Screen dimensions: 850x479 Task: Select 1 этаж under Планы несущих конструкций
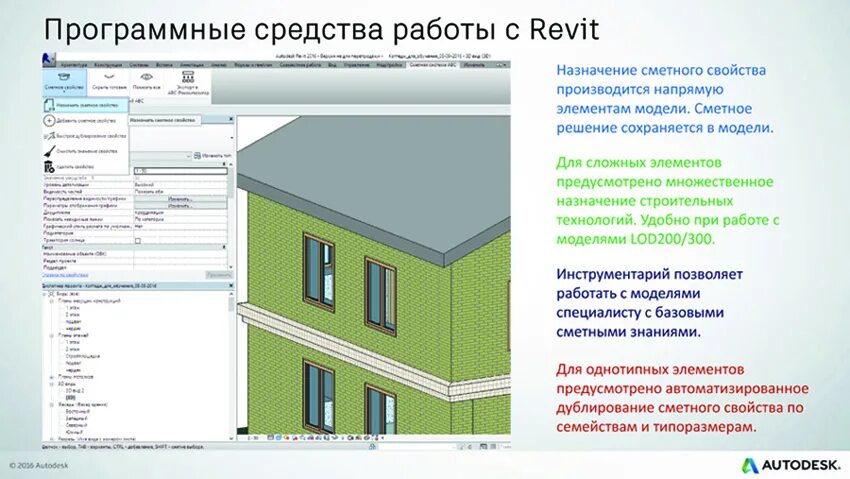73,308
